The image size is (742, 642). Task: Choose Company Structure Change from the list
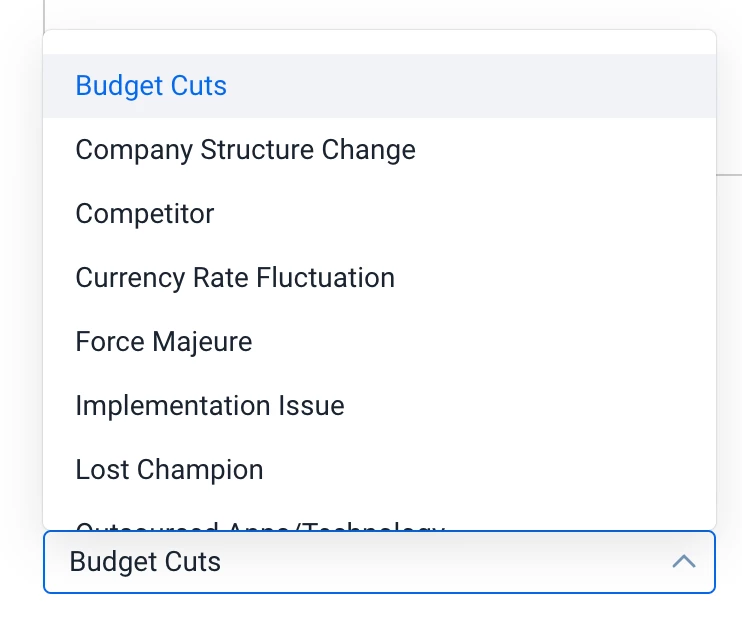coord(245,150)
